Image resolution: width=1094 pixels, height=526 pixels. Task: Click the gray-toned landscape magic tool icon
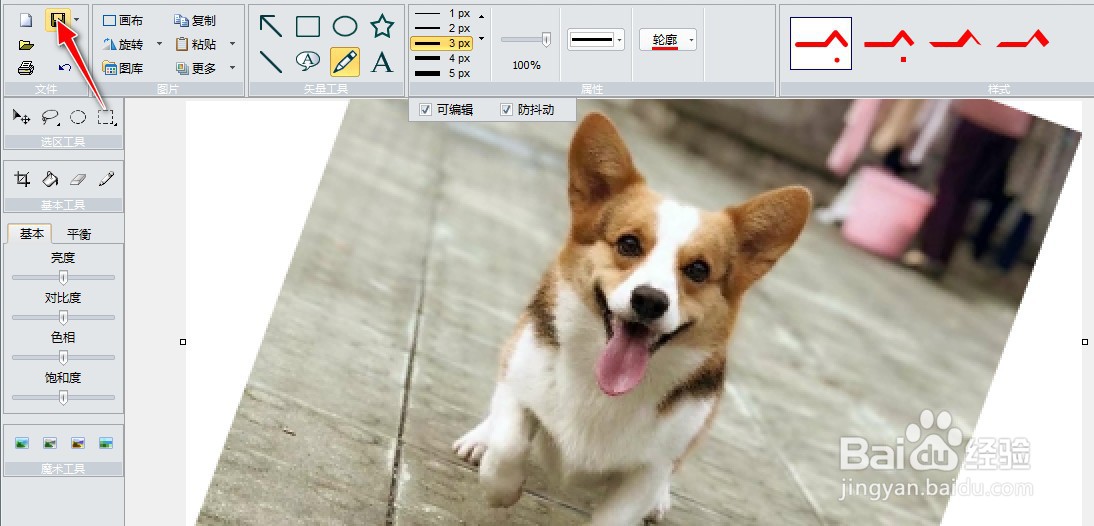(x=50, y=443)
